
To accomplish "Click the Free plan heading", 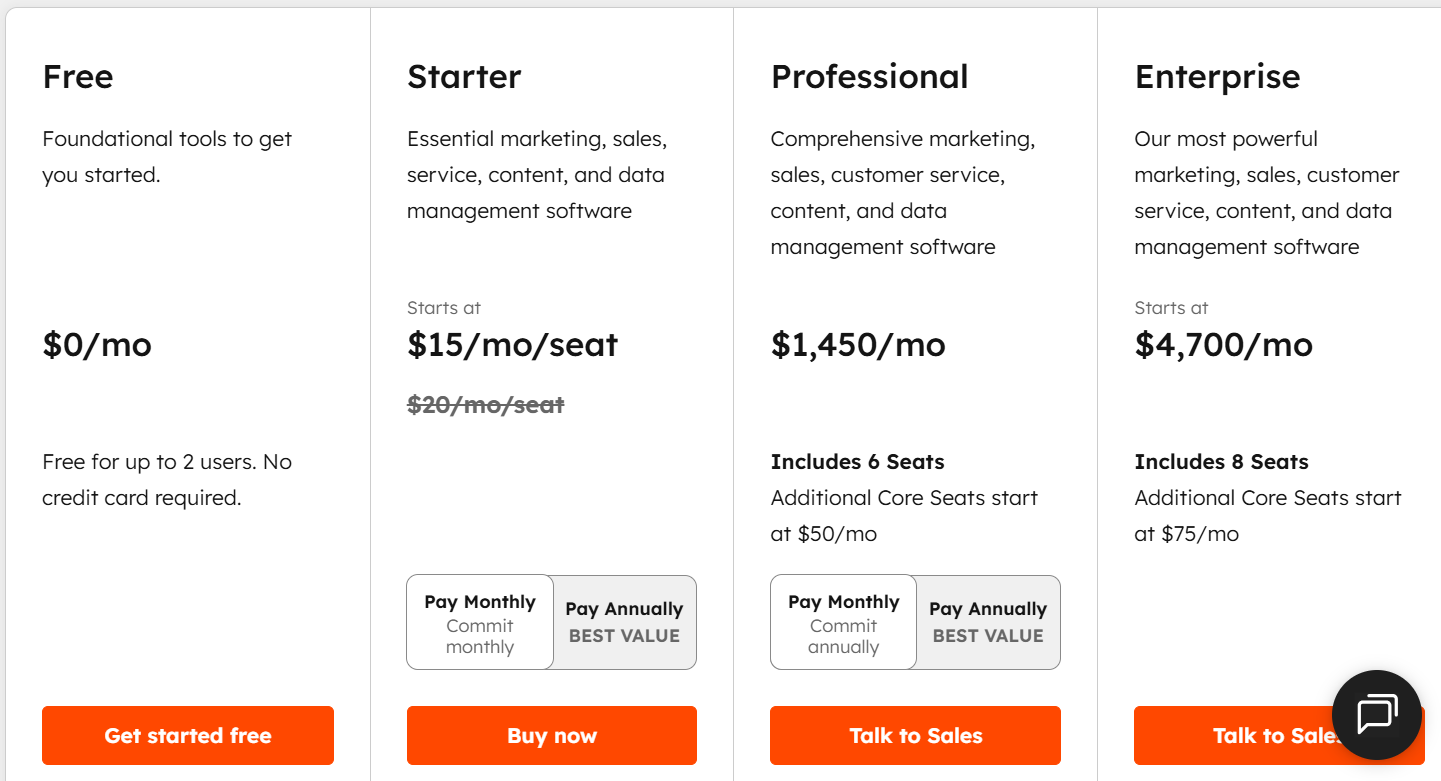I will (x=78, y=77).
